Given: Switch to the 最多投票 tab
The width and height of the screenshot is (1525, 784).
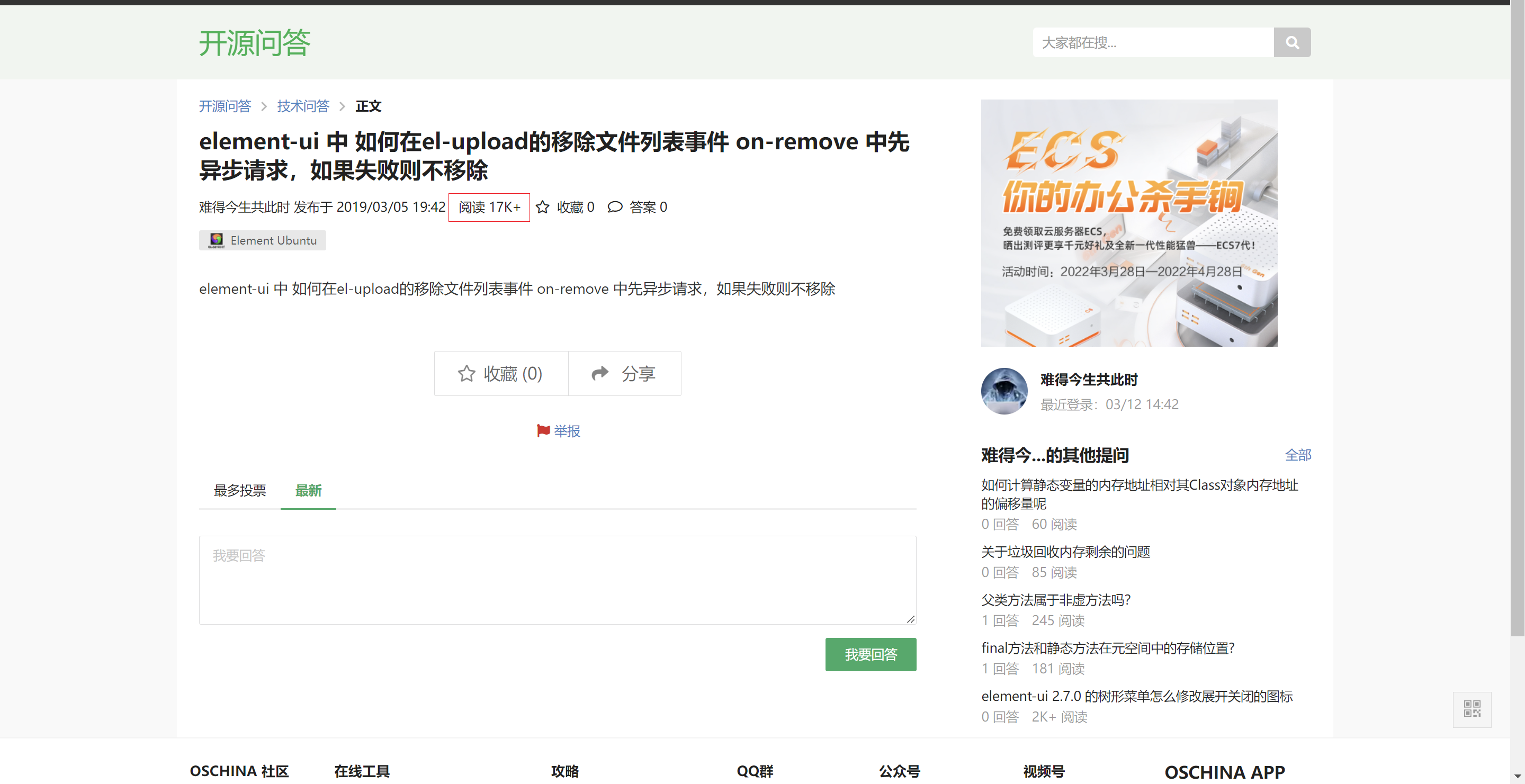Looking at the screenshot, I should (x=240, y=491).
